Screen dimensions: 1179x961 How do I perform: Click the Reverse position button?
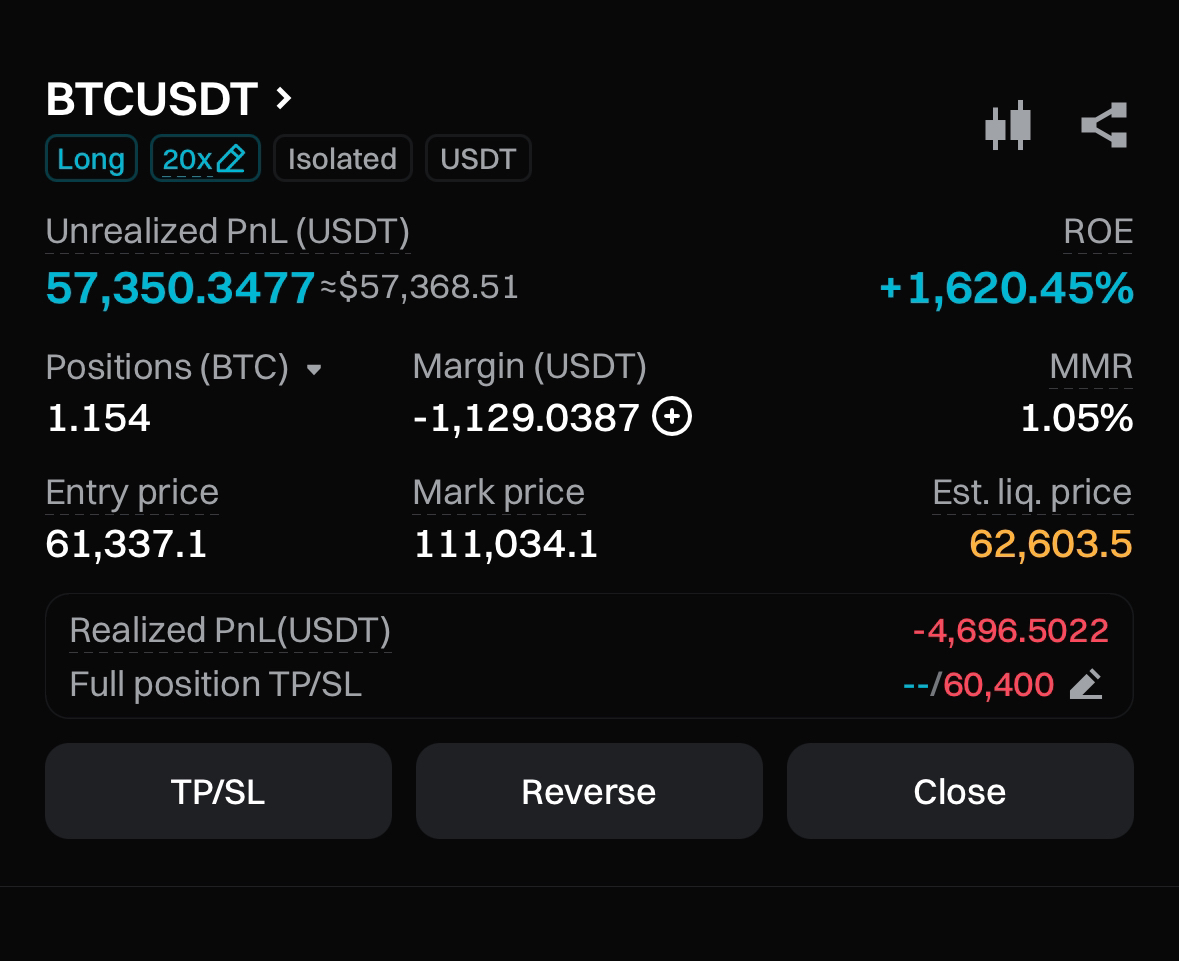[589, 791]
